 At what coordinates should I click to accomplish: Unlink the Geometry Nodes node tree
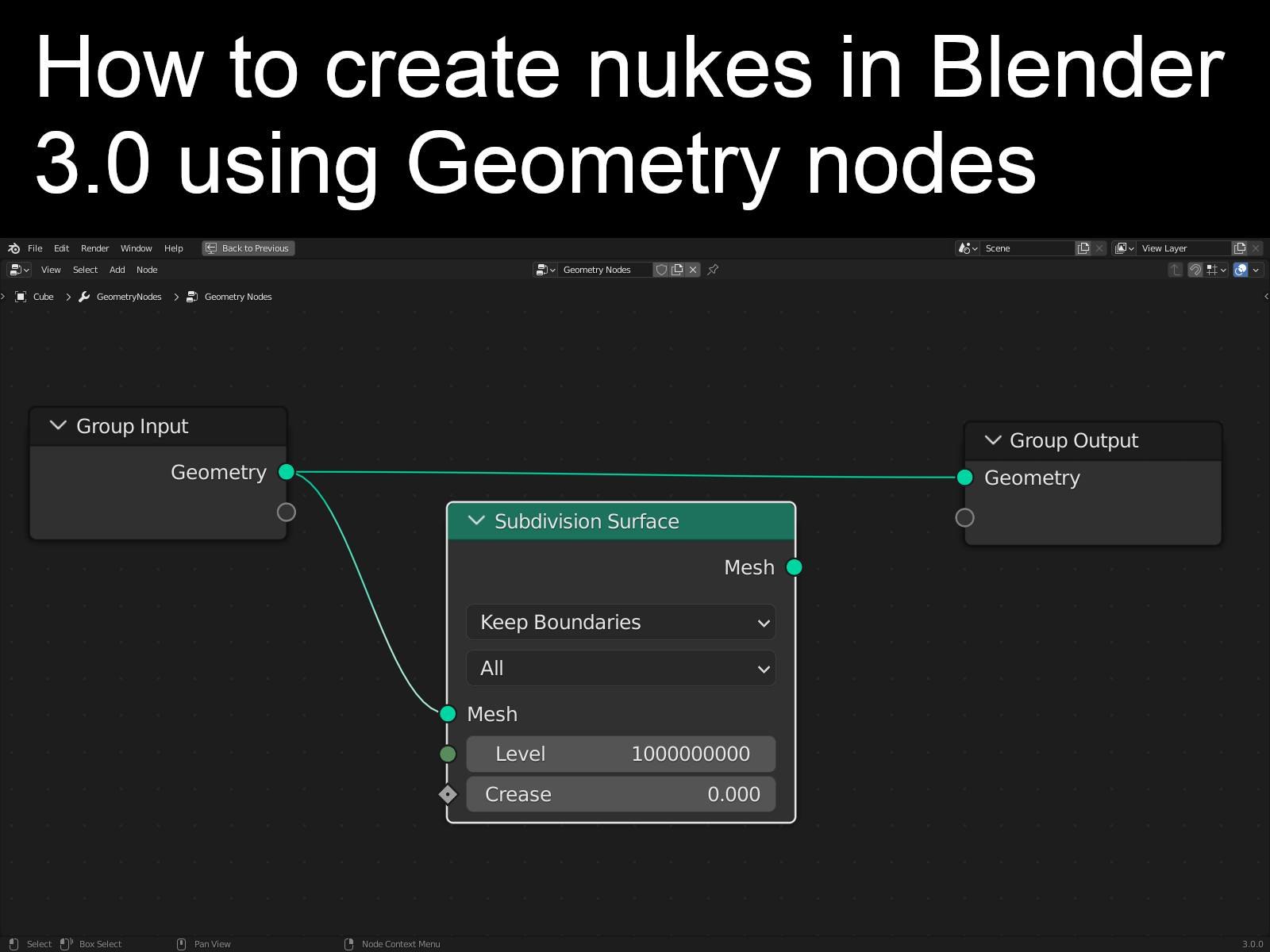pyautogui.click(x=693, y=270)
